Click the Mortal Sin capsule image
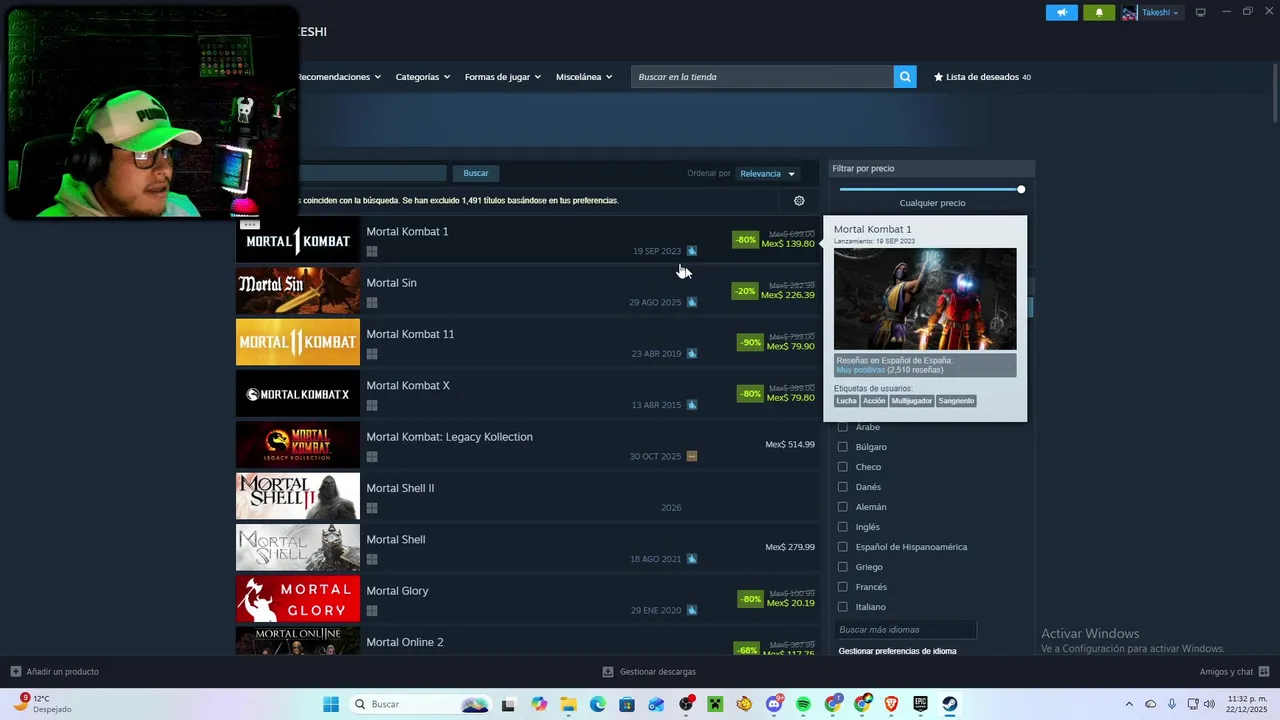The height and width of the screenshot is (720, 1280). [298, 291]
